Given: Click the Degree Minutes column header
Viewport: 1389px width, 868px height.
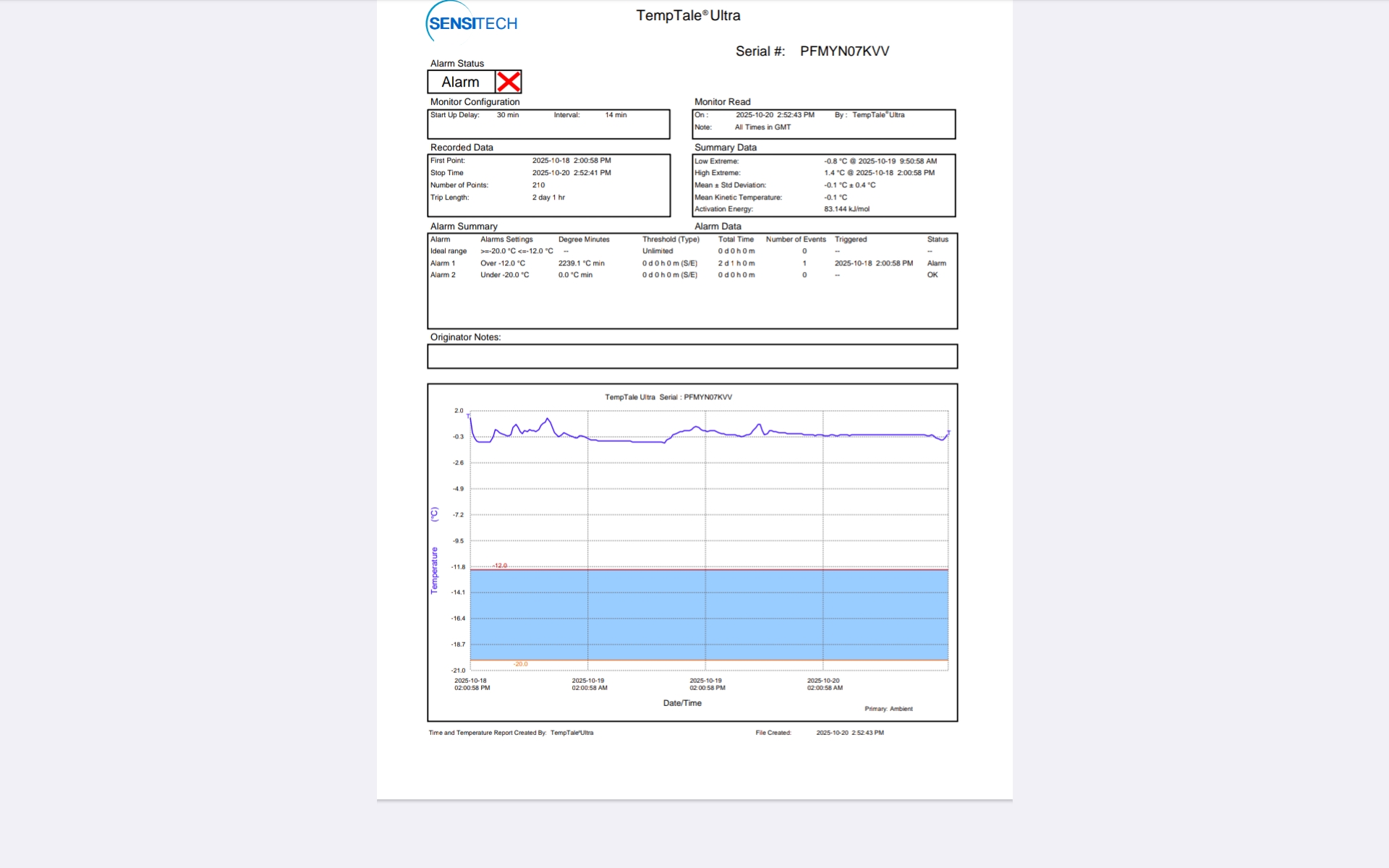Looking at the screenshot, I should point(583,239).
